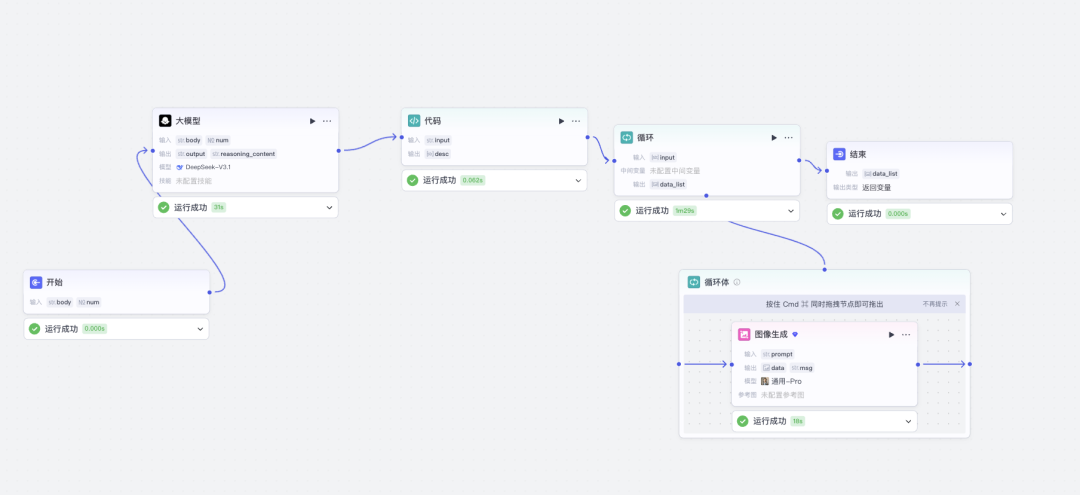Image resolution: width=1080 pixels, height=495 pixels.
Task: Click the 循环体 container loop icon
Action: tap(694, 282)
